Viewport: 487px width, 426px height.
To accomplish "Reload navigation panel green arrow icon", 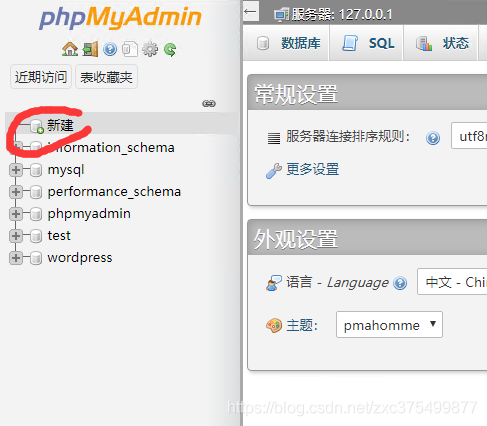I will pos(170,50).
